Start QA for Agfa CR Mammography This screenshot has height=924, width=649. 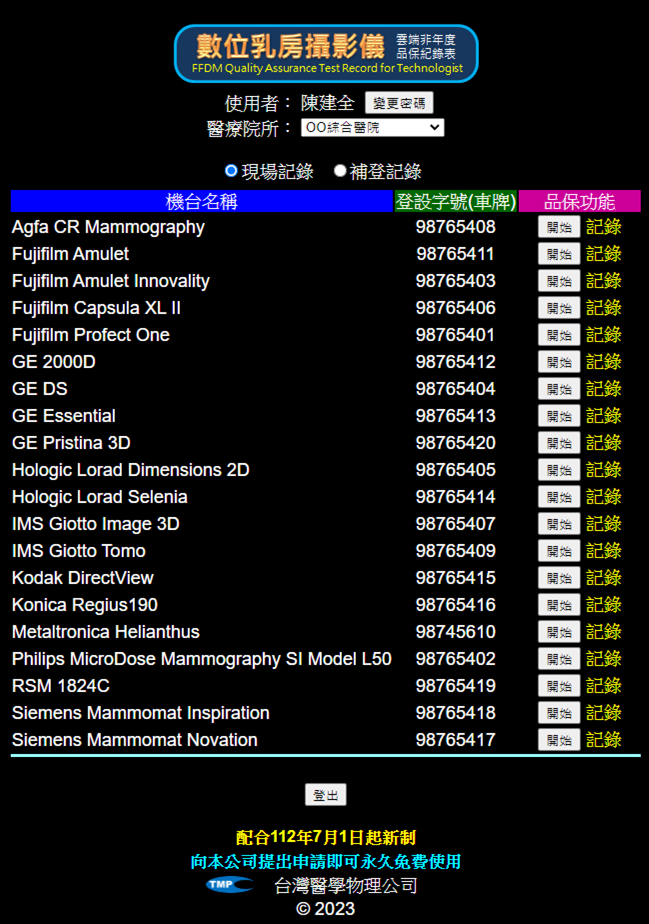[558, 227]
